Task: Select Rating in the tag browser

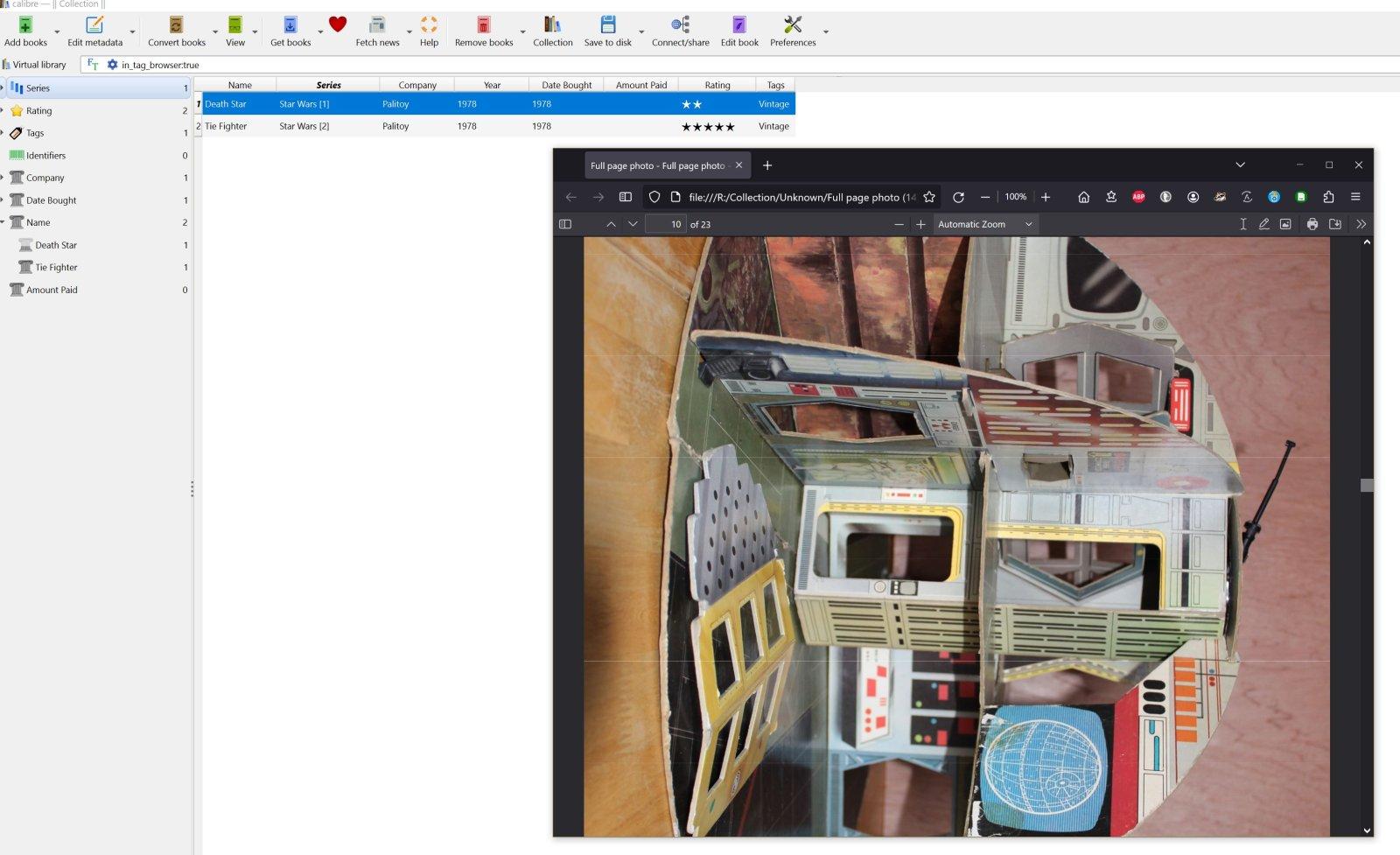Action: (x=96, y=110)
